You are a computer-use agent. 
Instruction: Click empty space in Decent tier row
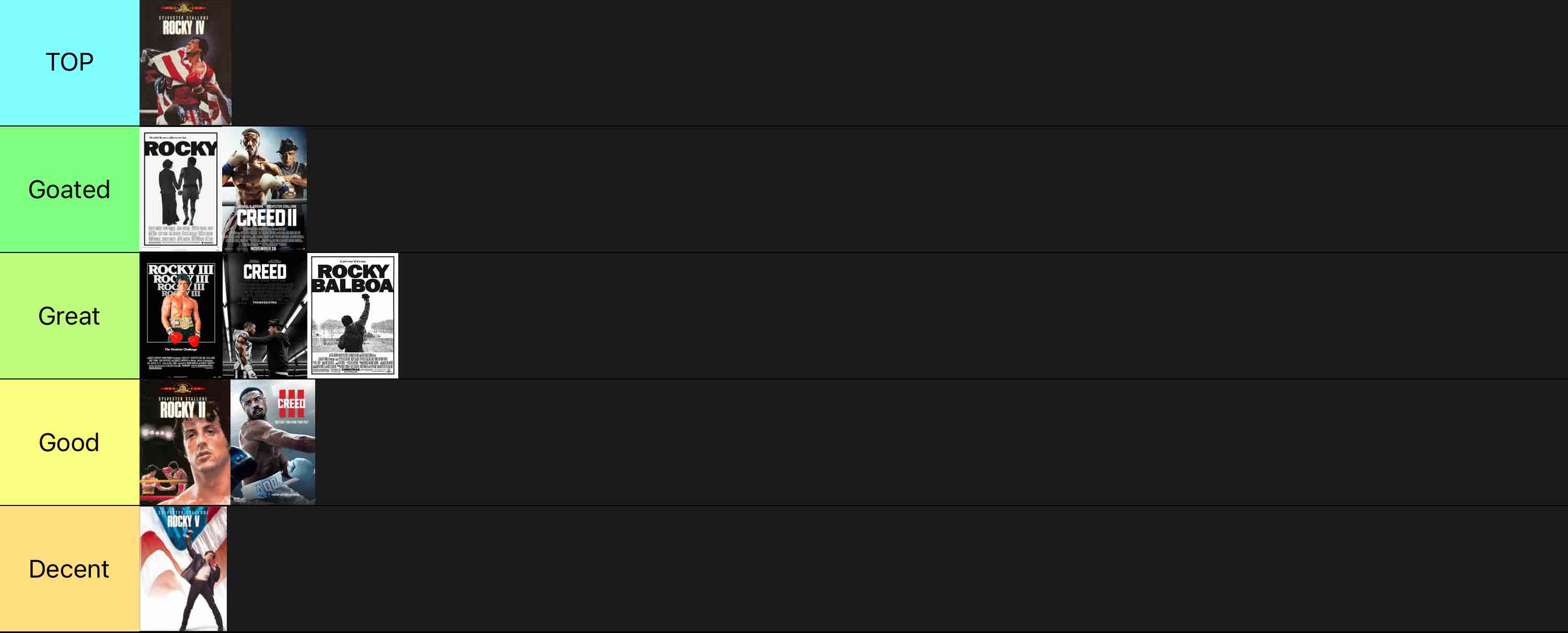(x=897, y=569)
